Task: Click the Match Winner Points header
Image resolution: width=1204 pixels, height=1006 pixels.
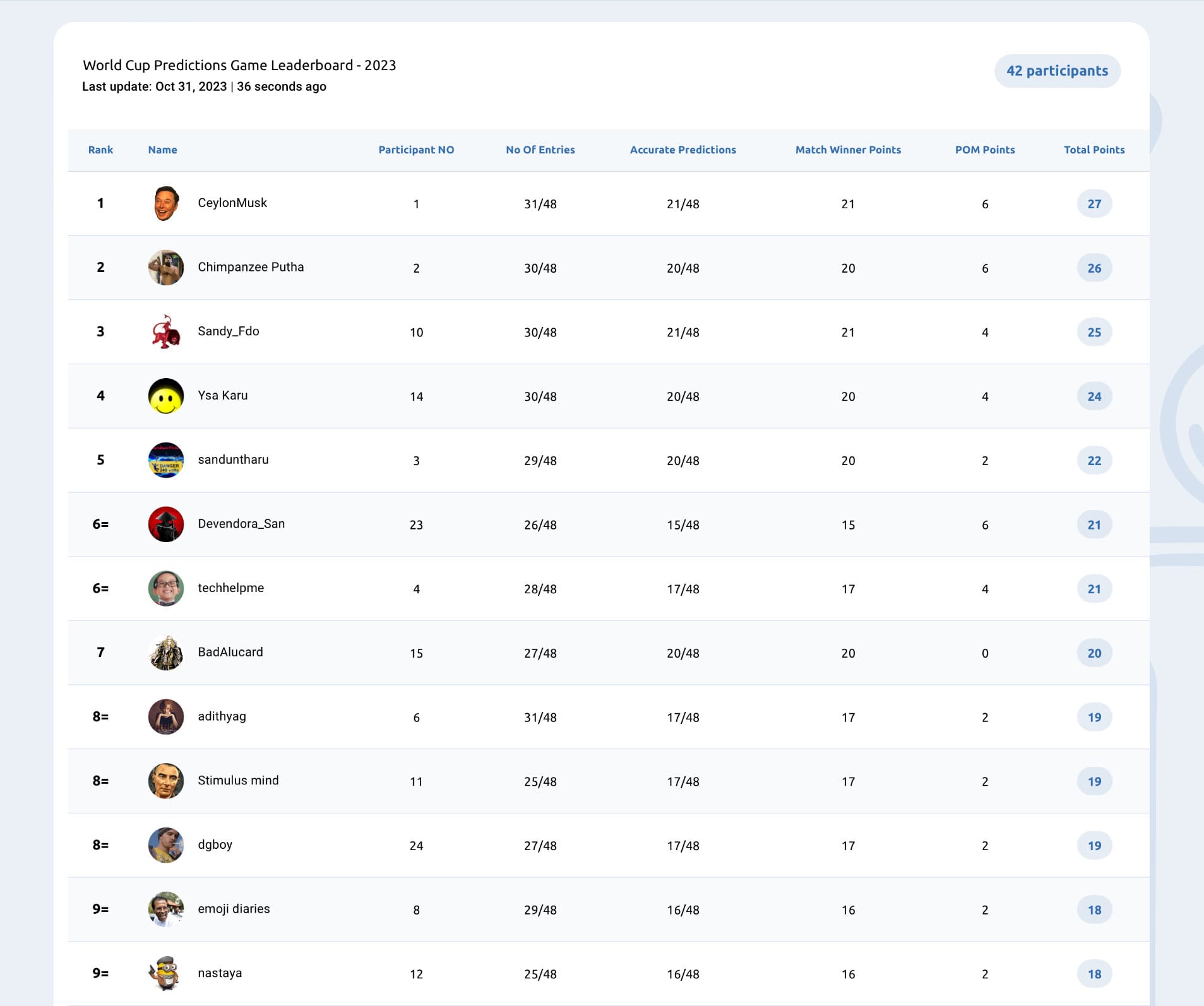Action: (848, 150)
